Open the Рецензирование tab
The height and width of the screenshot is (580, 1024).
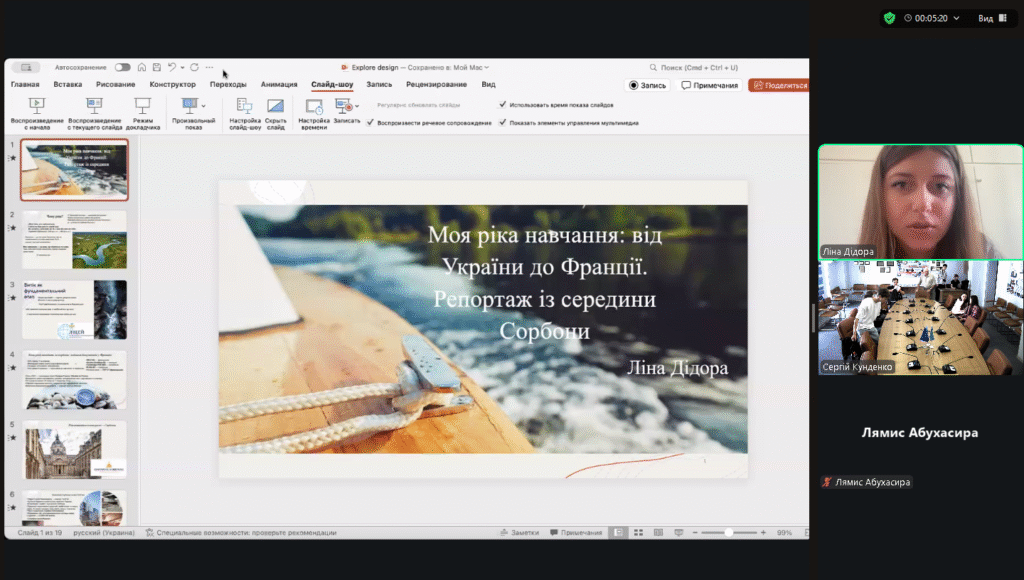[436, 84]
